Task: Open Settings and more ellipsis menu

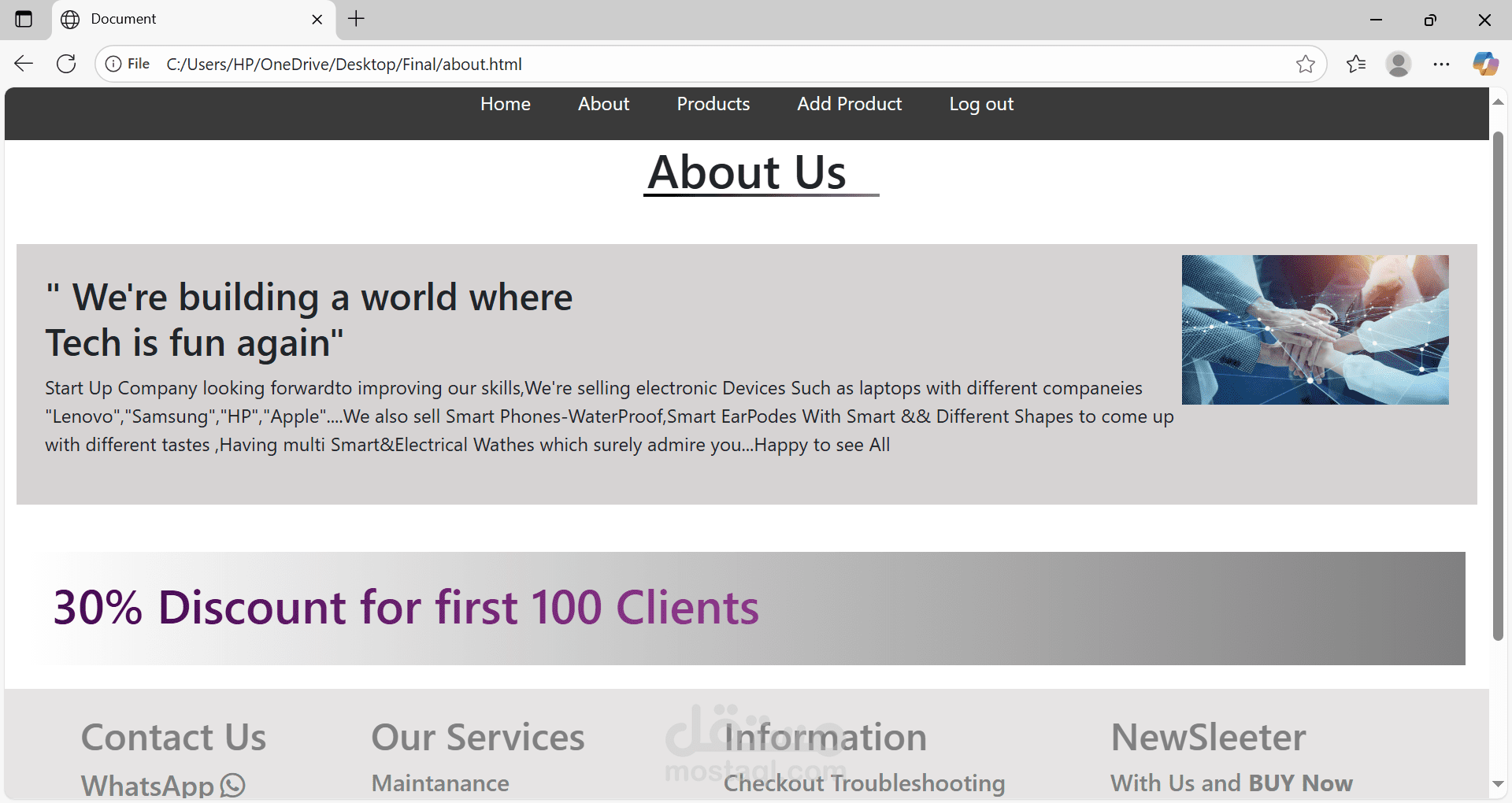Action: (x=1441, y=64)
